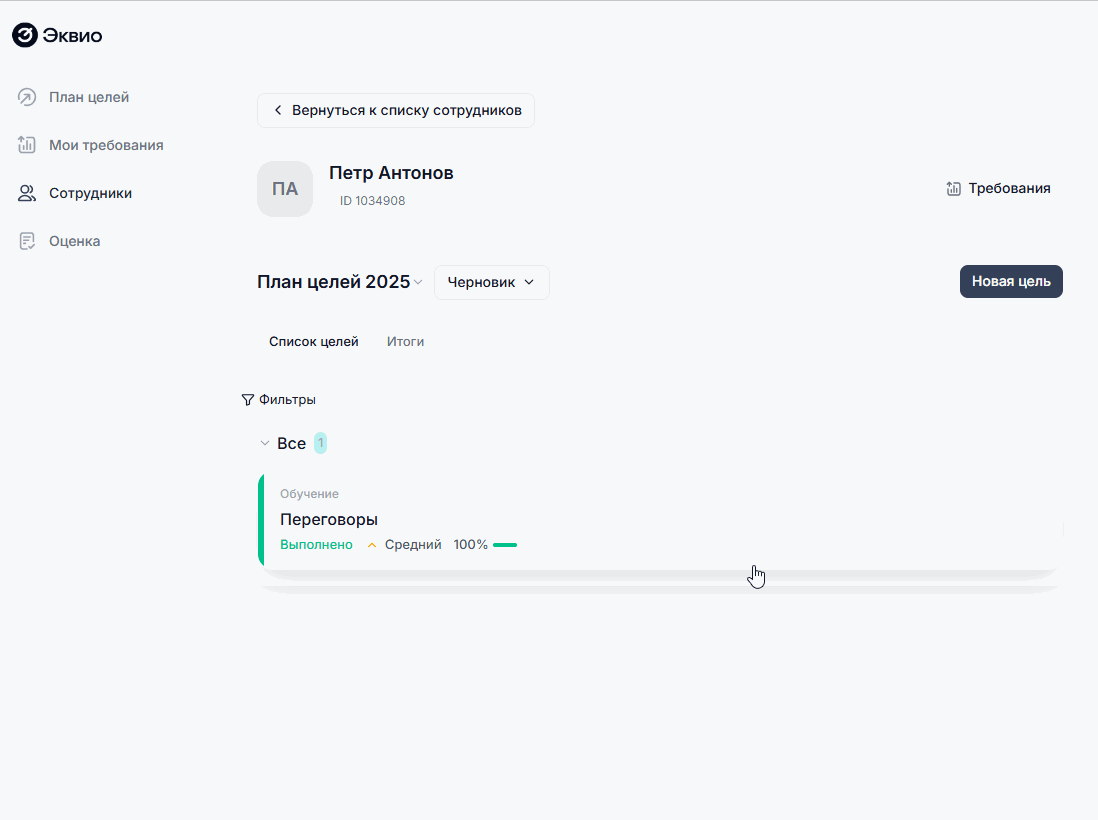
Task: Open План целей from the sidebar
Action: [88, 97]
